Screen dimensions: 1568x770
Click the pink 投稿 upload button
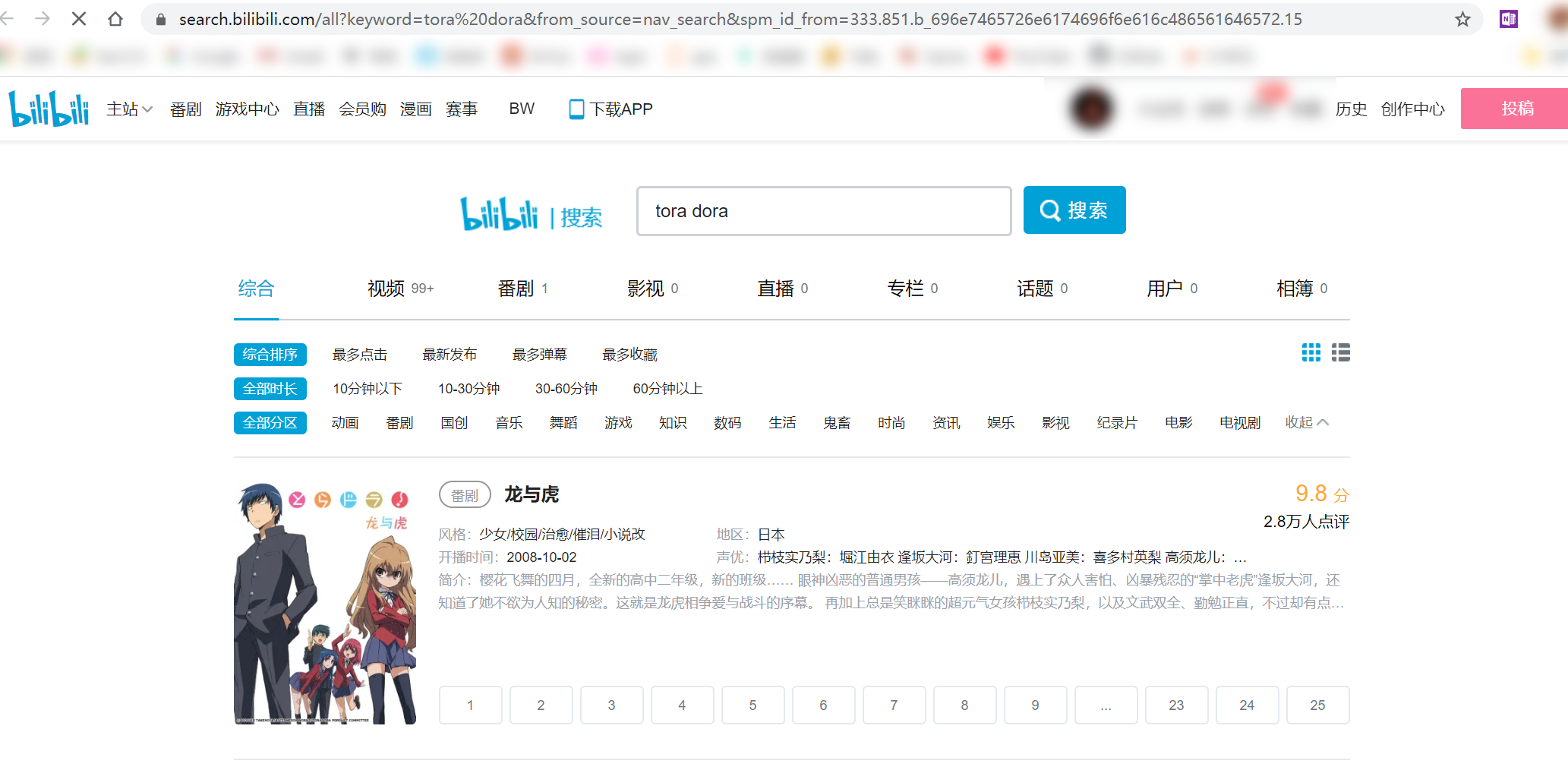1514,109
